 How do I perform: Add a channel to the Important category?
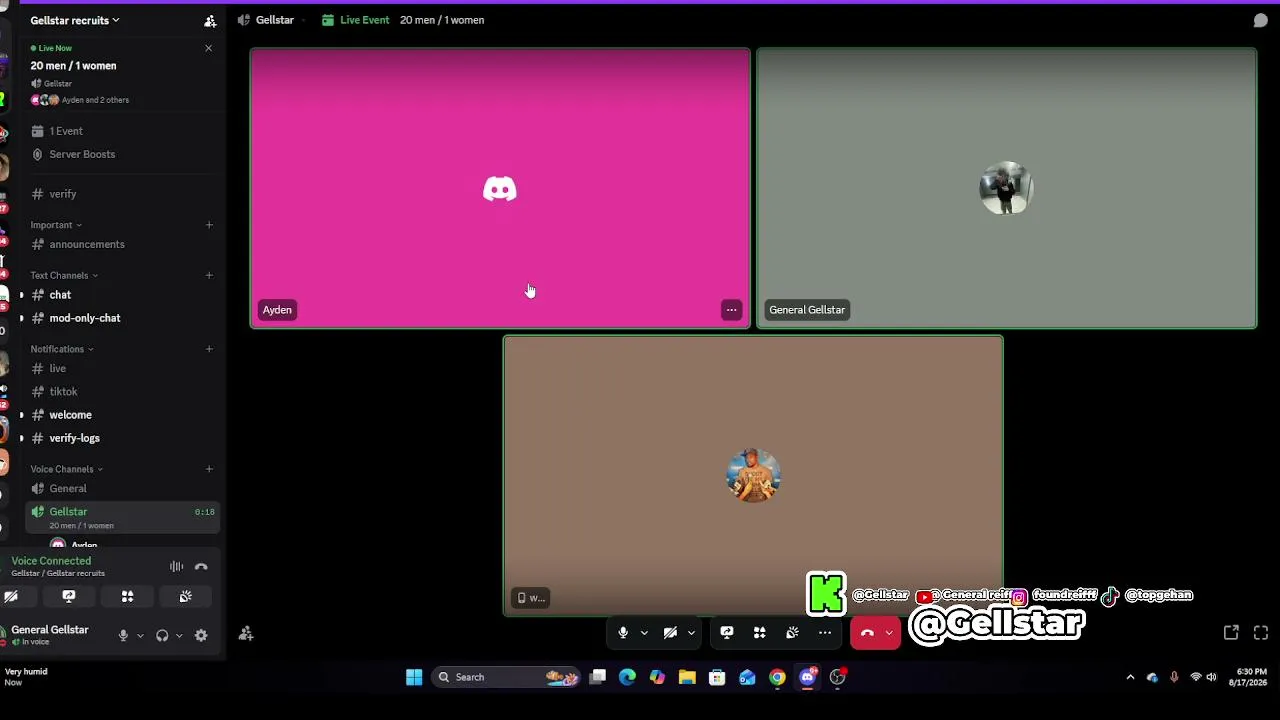pos(209,225)
